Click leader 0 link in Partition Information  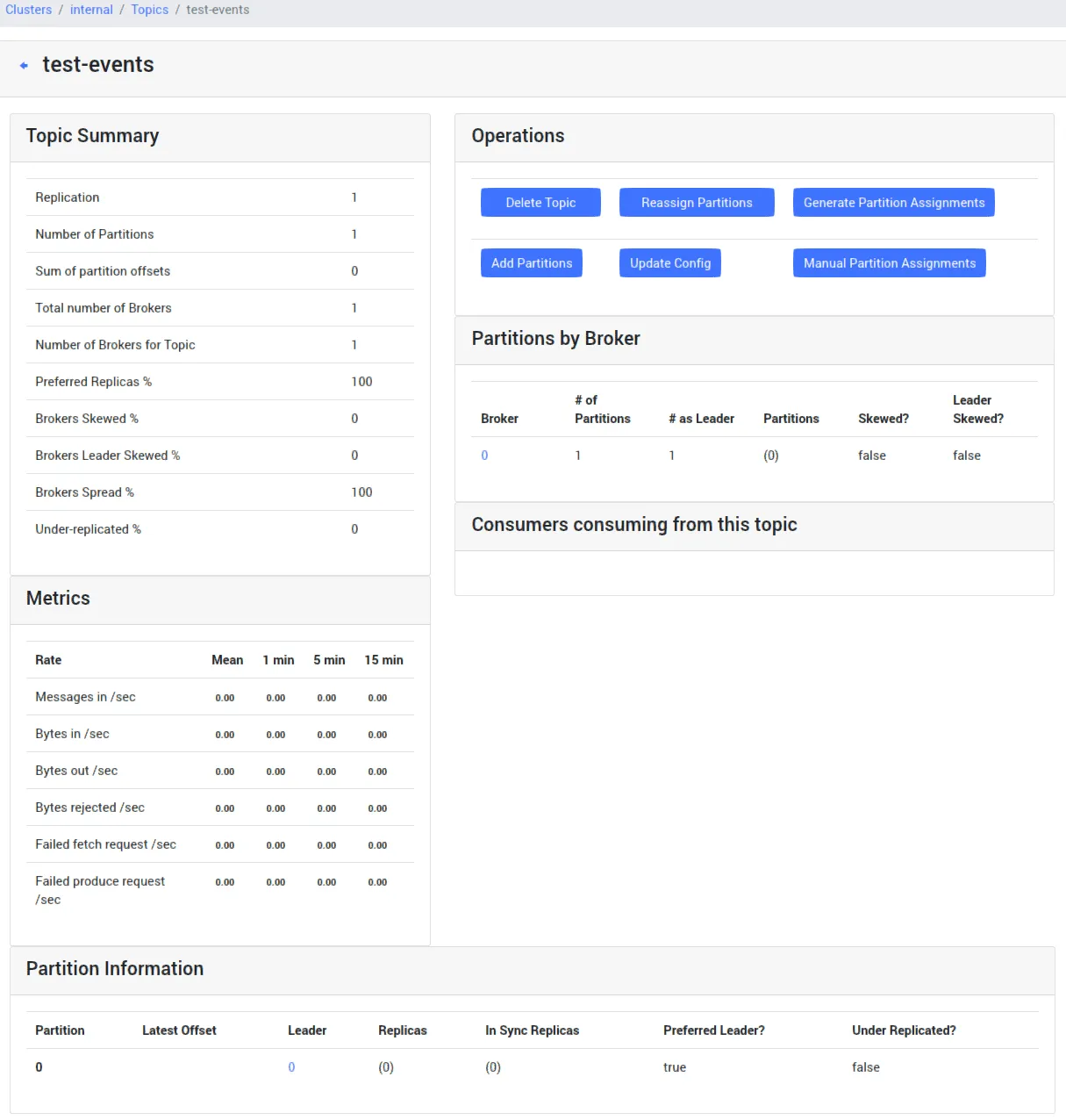291,1067
